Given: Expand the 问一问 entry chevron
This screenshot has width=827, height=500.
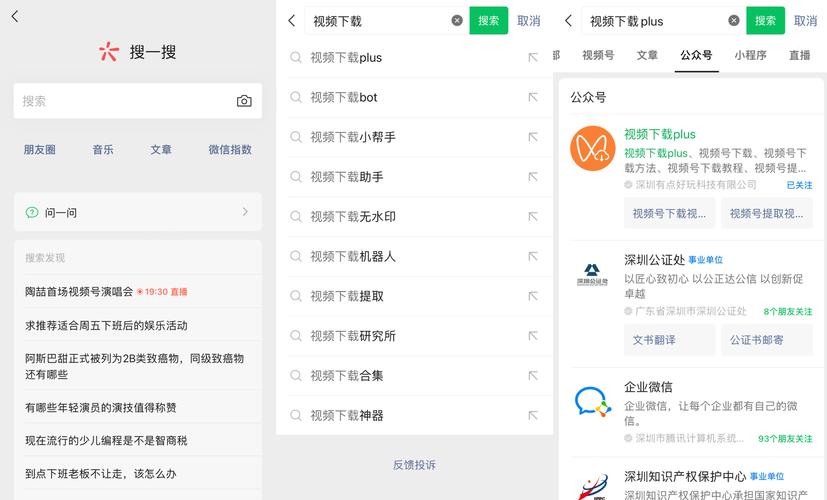Looking at the screenshot, I should (x=245, y=212).
